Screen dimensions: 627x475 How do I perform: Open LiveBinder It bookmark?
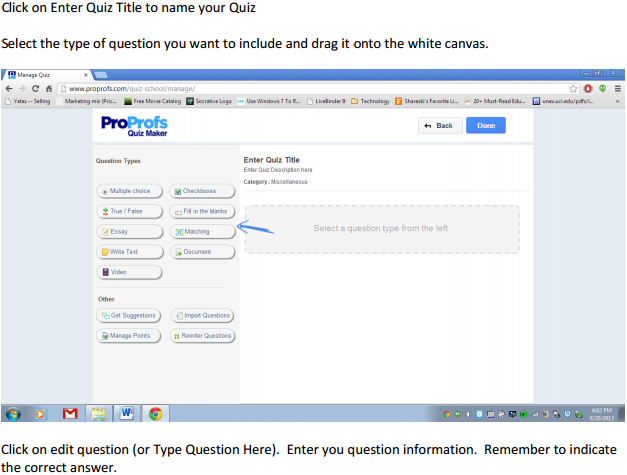(327, 102)
